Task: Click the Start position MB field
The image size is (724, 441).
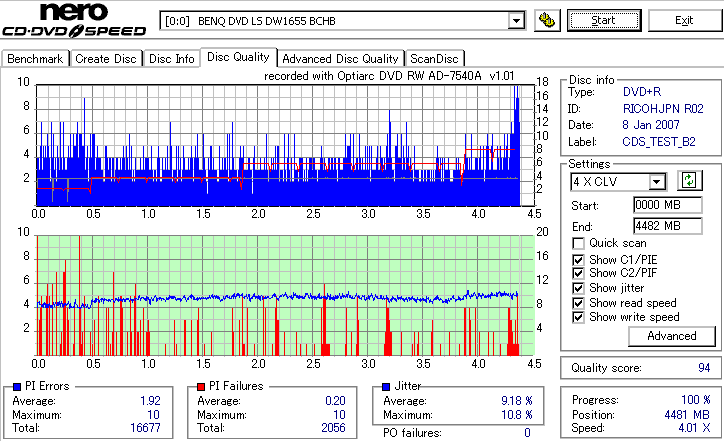Action: pyautogui.click(x=668, y=205)
